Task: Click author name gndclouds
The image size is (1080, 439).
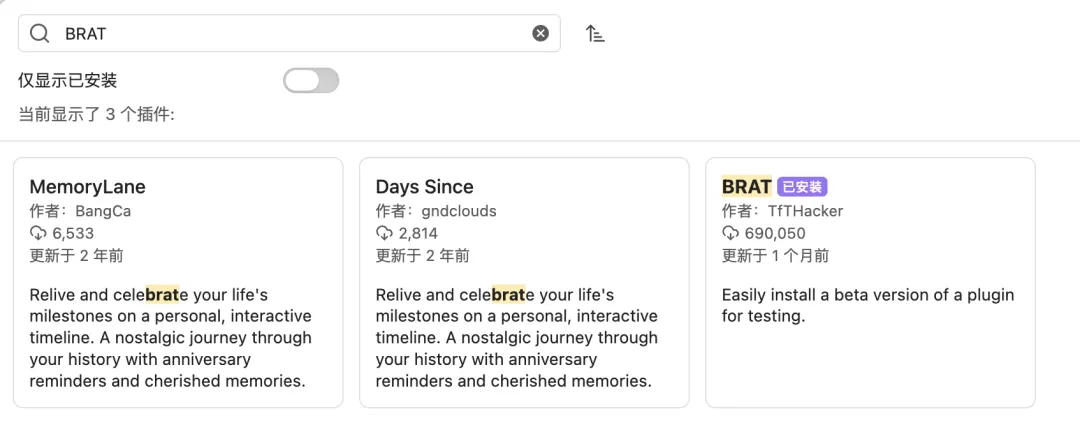Action: 458,211
